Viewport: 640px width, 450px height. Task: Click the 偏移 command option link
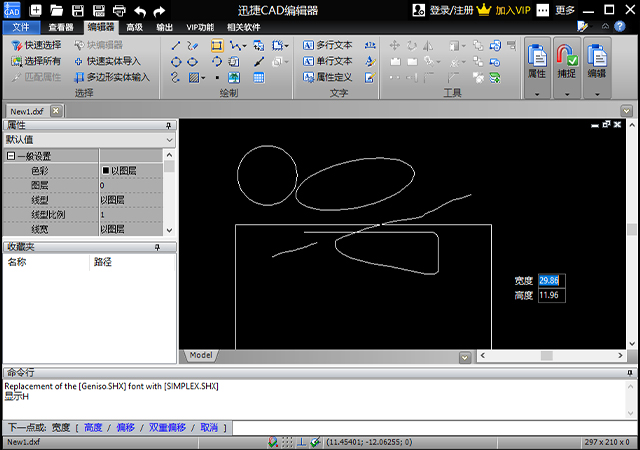[125, 428]
